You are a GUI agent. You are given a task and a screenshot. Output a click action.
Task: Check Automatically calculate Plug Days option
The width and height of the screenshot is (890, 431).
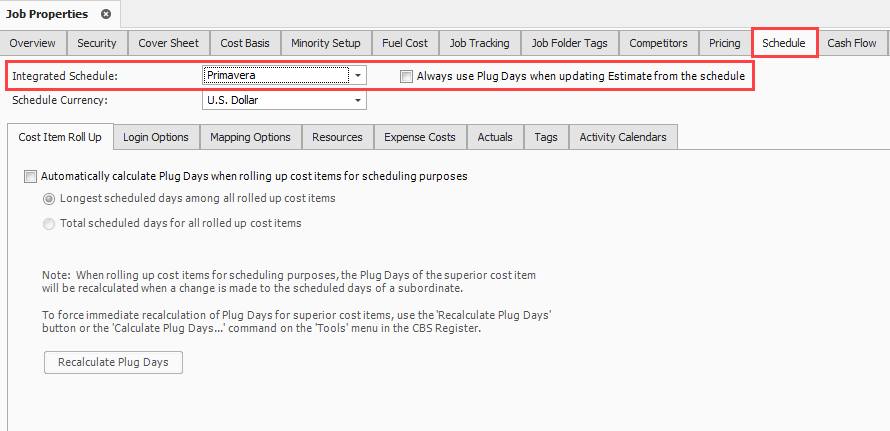tap(30, 177)
